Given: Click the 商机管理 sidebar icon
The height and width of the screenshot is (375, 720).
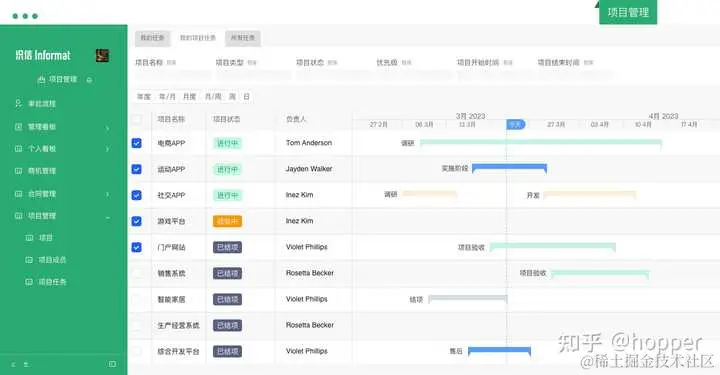Looking at the screenshot, I should pos(18,171).
